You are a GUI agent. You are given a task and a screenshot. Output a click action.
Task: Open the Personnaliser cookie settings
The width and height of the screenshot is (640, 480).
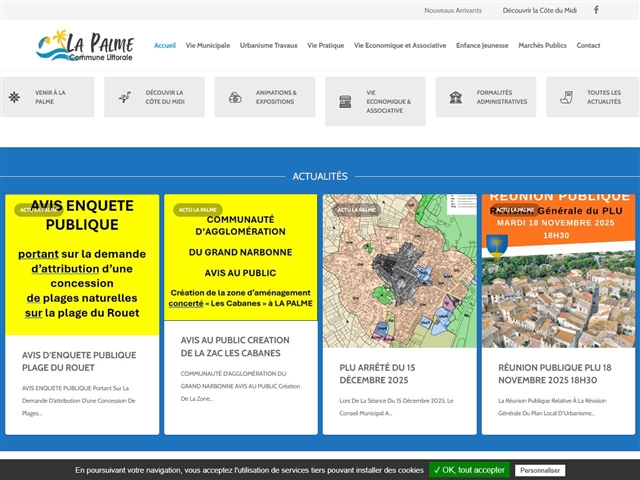540,470
